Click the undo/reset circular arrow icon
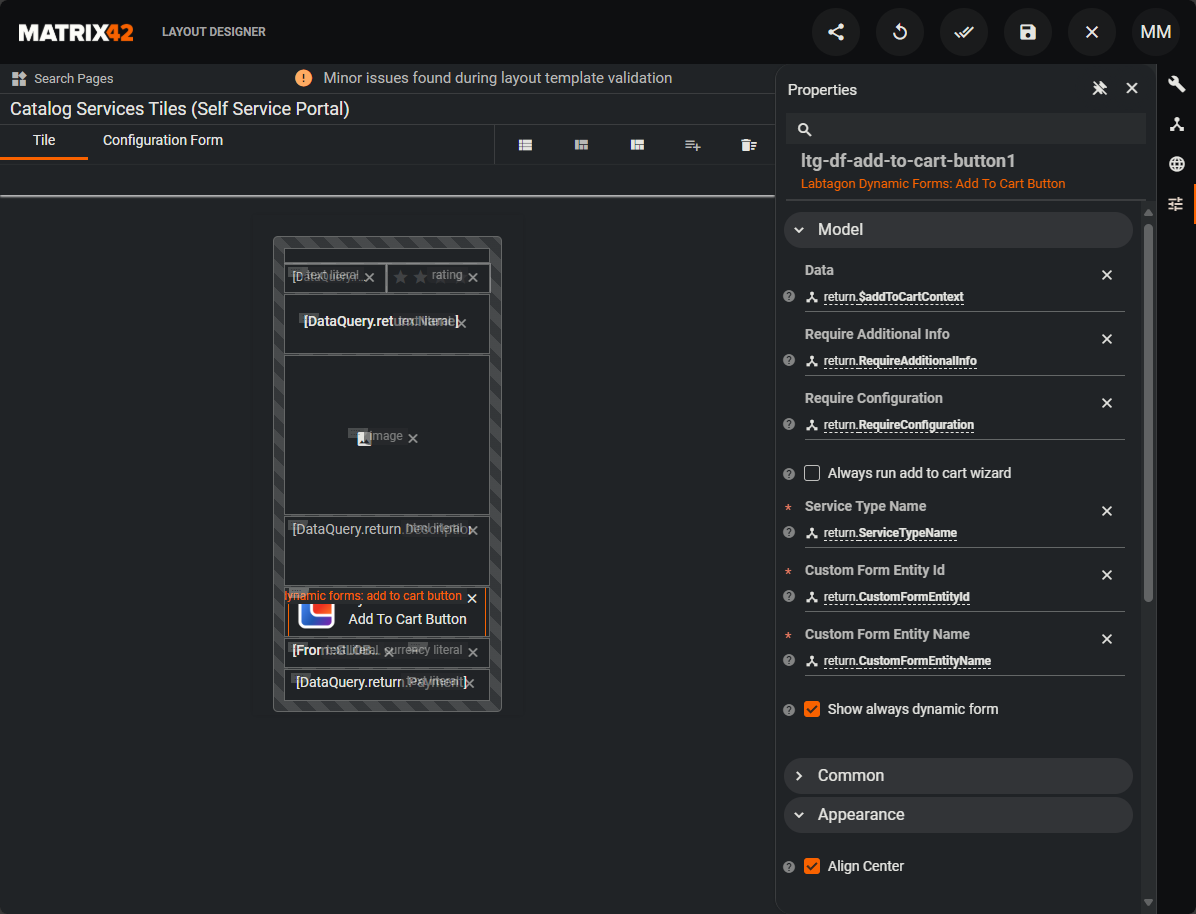This screenshot has height=914, width=1196. click(x=900, y=32)
